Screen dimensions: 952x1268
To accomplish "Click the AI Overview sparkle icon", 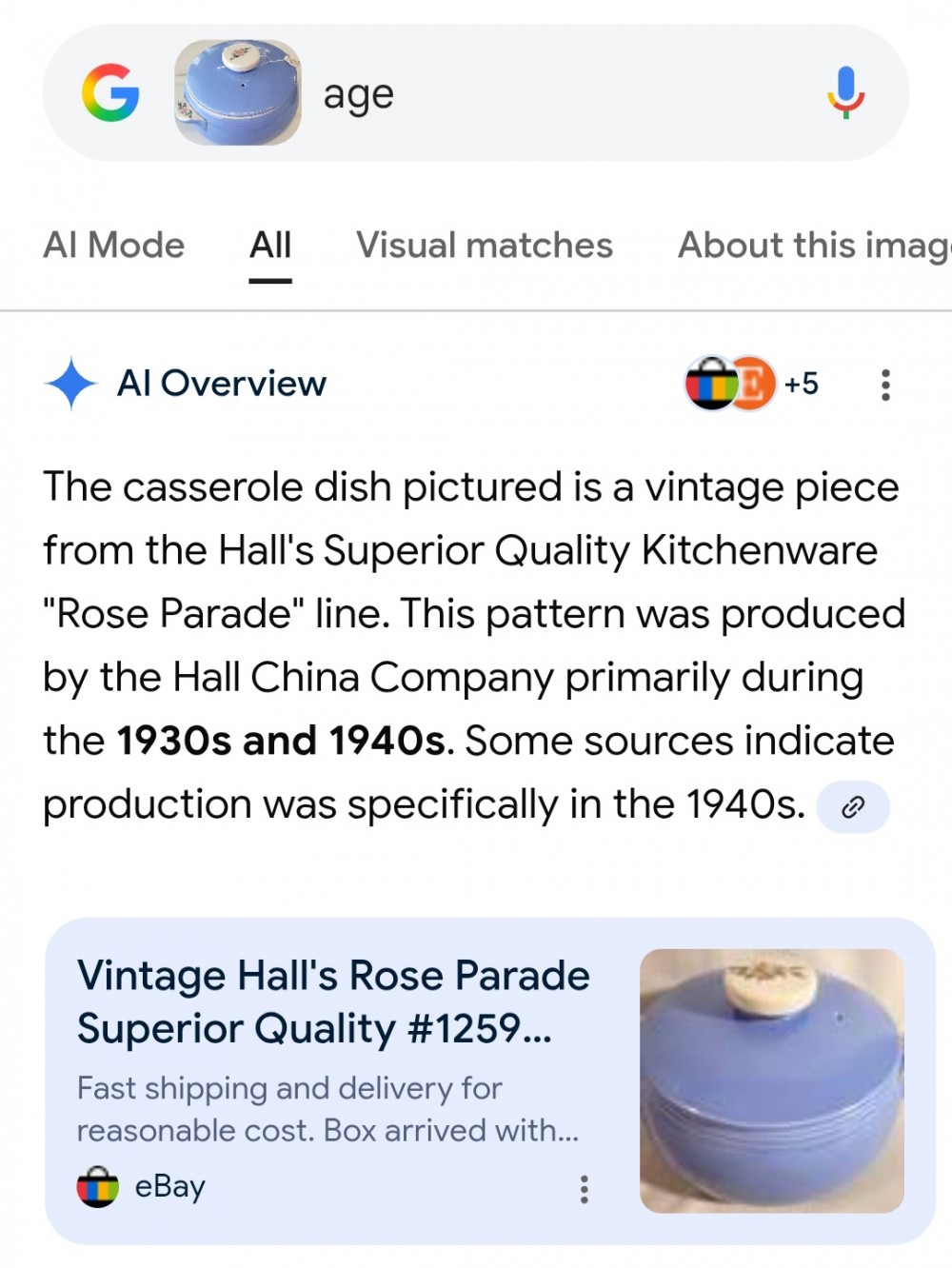I will pyautogui.click(x=70, y=384).
